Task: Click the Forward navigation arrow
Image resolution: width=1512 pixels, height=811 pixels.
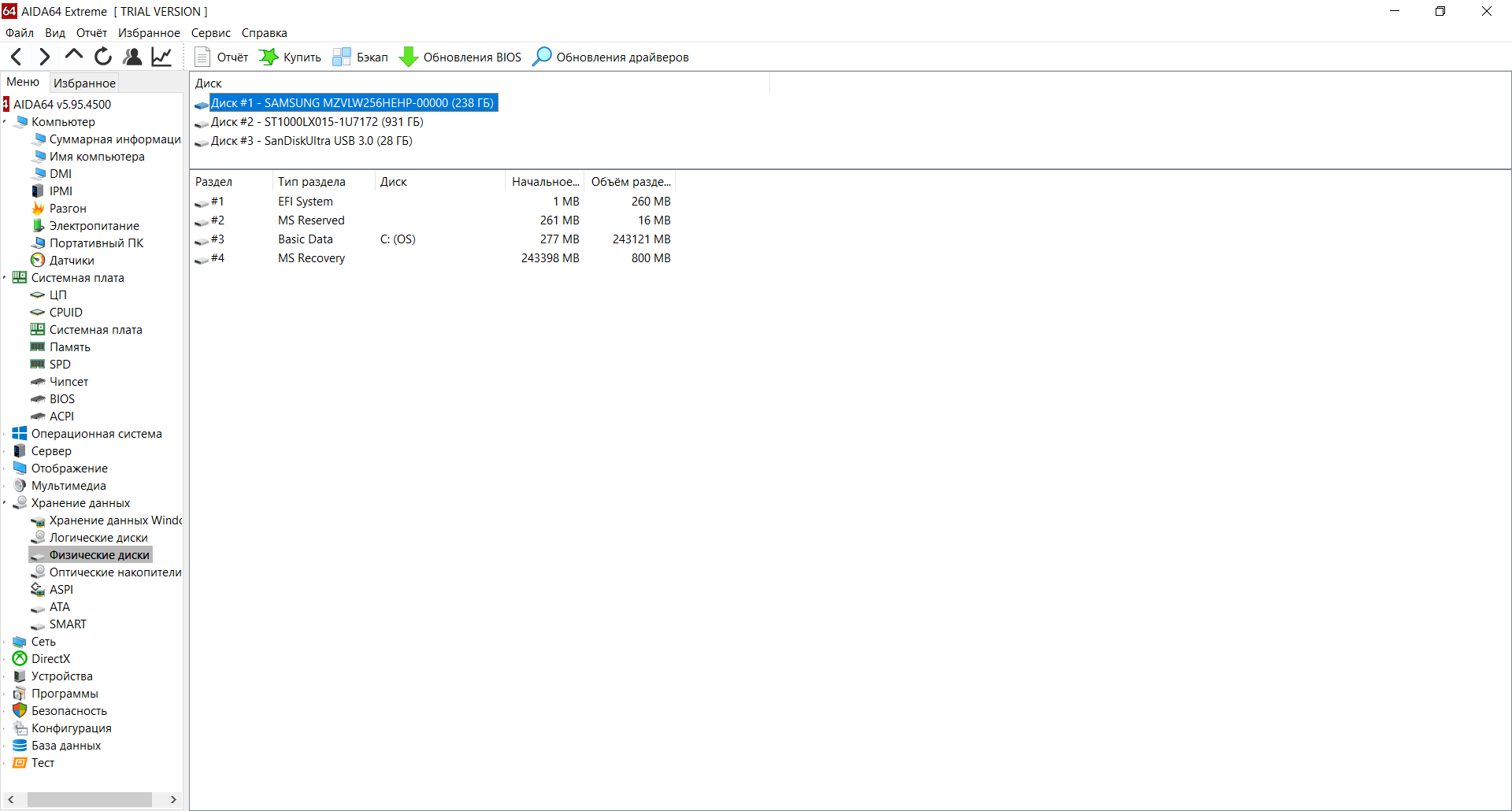Action: [x=45, y=57]
